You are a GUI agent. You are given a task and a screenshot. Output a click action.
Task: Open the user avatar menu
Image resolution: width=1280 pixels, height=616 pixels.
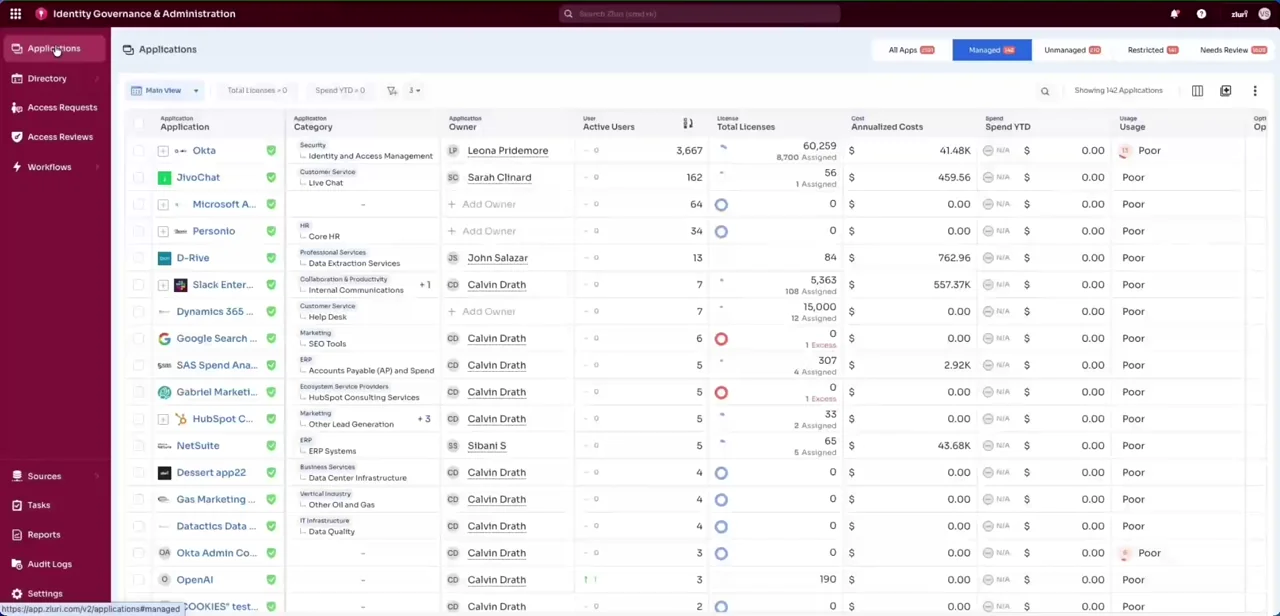click(x=1265, y=14)
